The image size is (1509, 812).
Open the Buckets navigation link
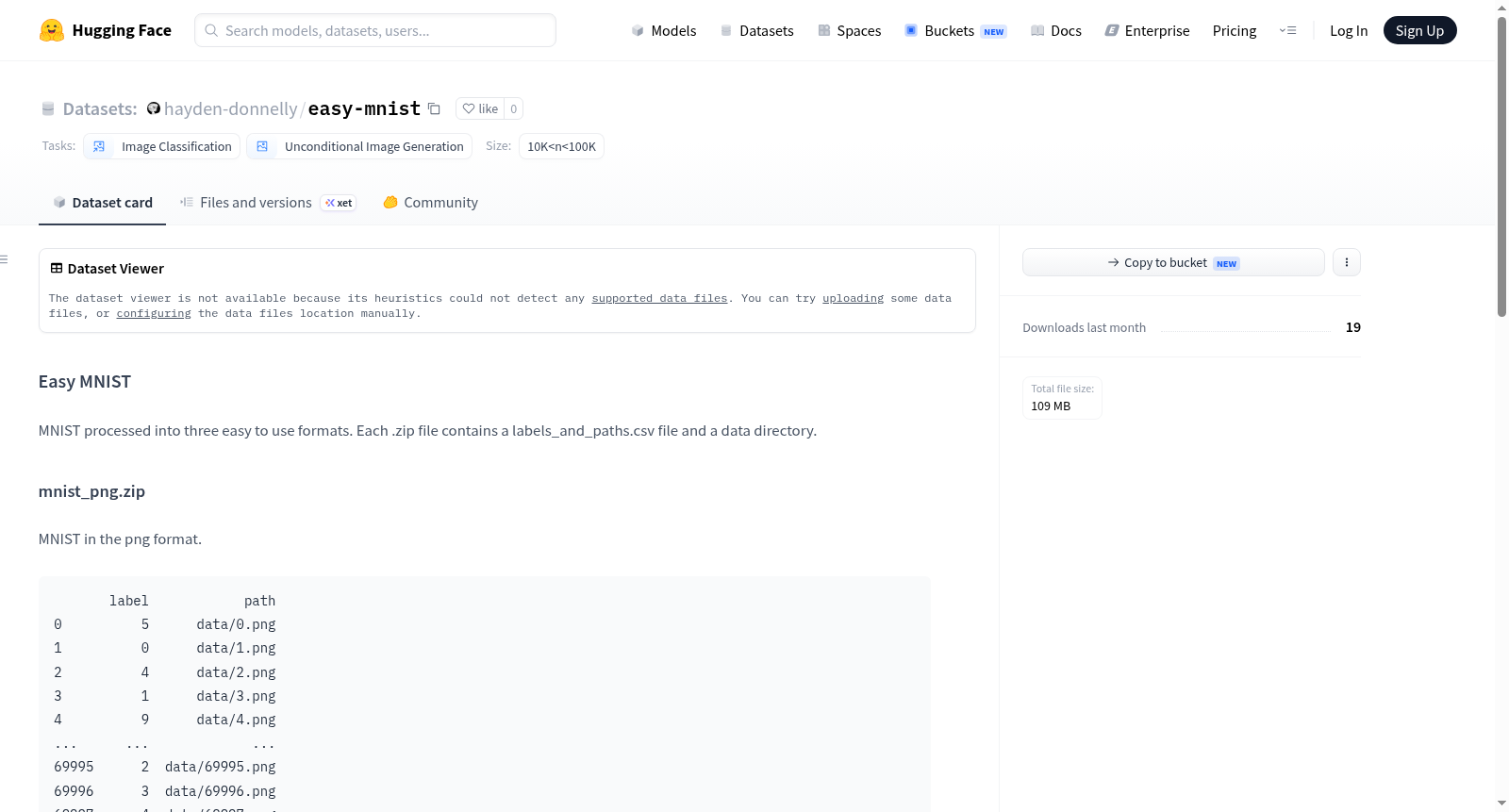pyautogui.click(x=955, y=30)
